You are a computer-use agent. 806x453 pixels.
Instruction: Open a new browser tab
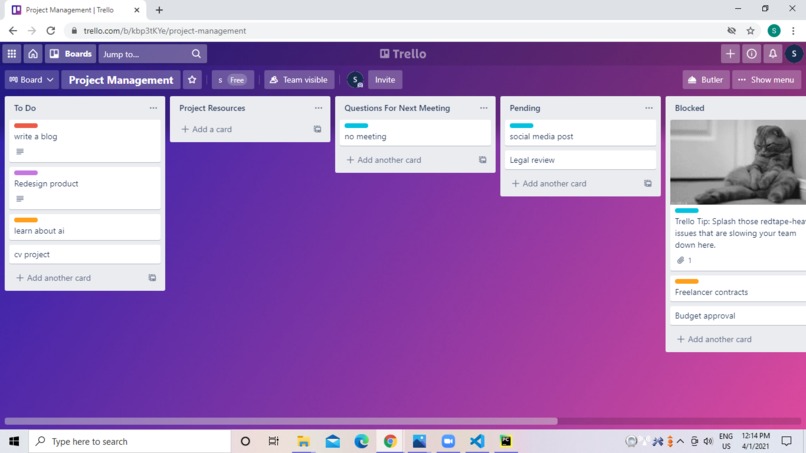(159, 10)
